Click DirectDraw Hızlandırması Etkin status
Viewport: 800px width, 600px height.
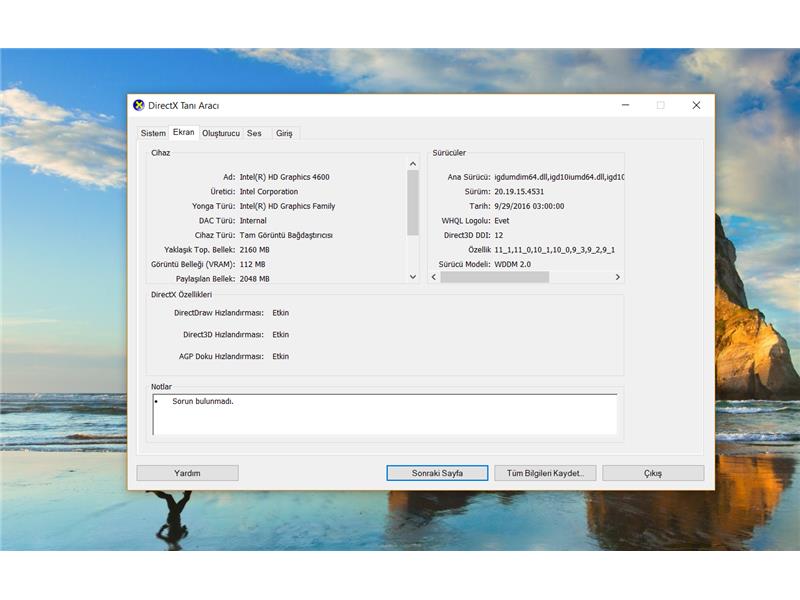pyautogui.click(x=281, y=313)
